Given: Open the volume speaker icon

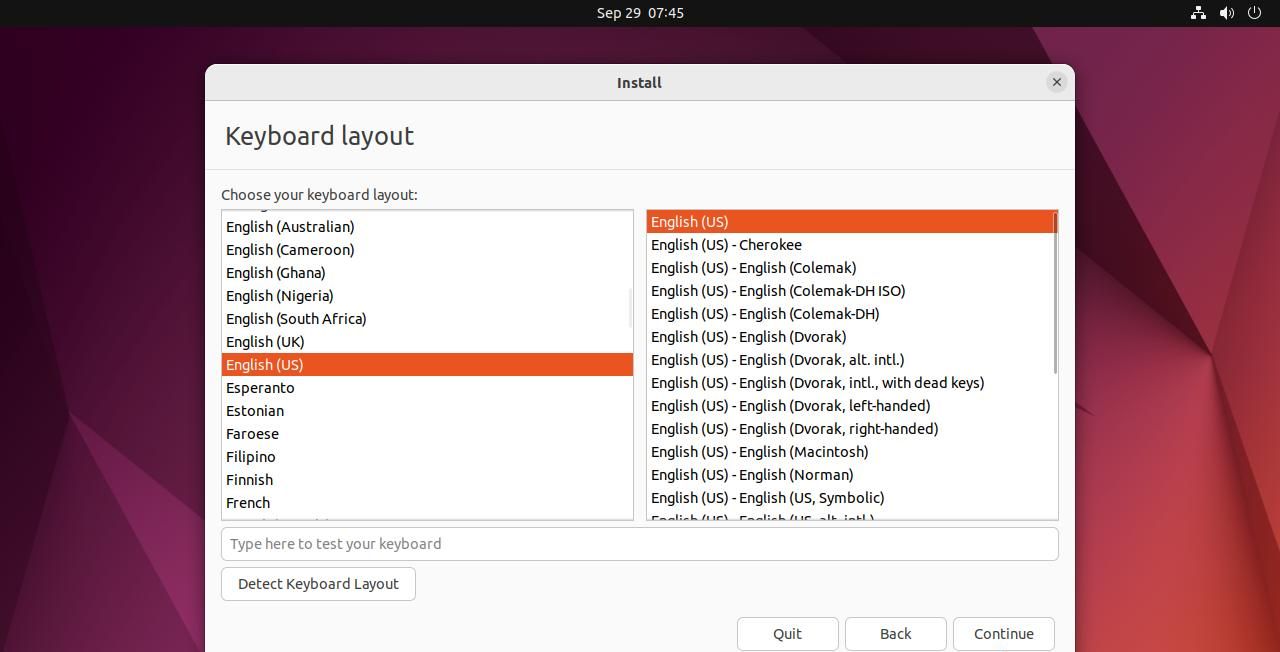Looking at the screenshot, I should (x=1226, y=13).
